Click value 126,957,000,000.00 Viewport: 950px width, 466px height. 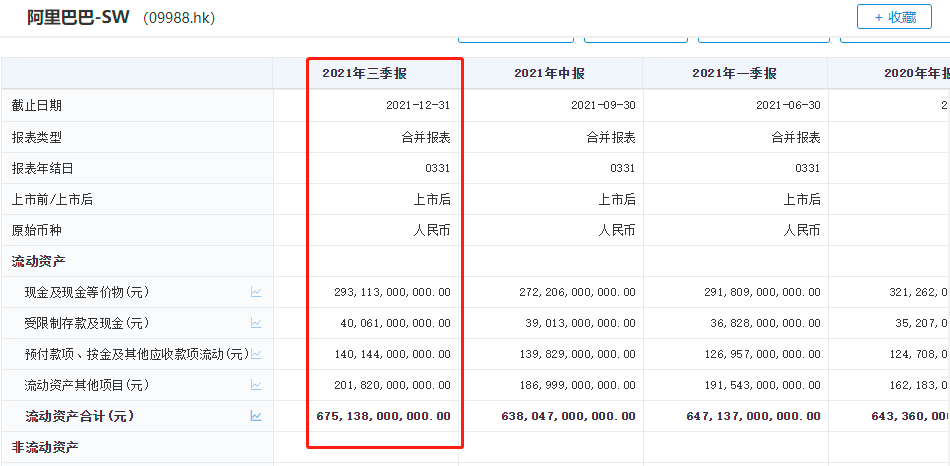click(763, 354)
